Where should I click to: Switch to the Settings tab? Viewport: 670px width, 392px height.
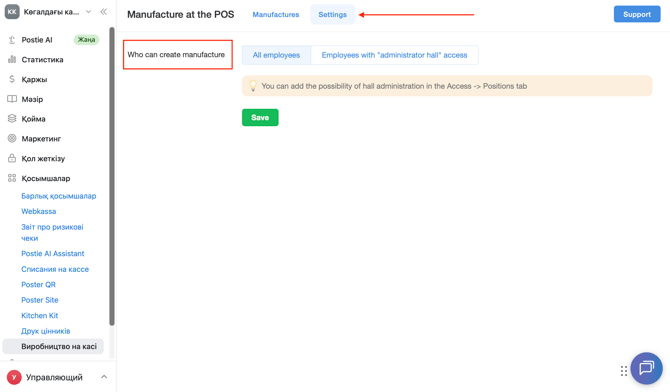(x=332, y=15)
